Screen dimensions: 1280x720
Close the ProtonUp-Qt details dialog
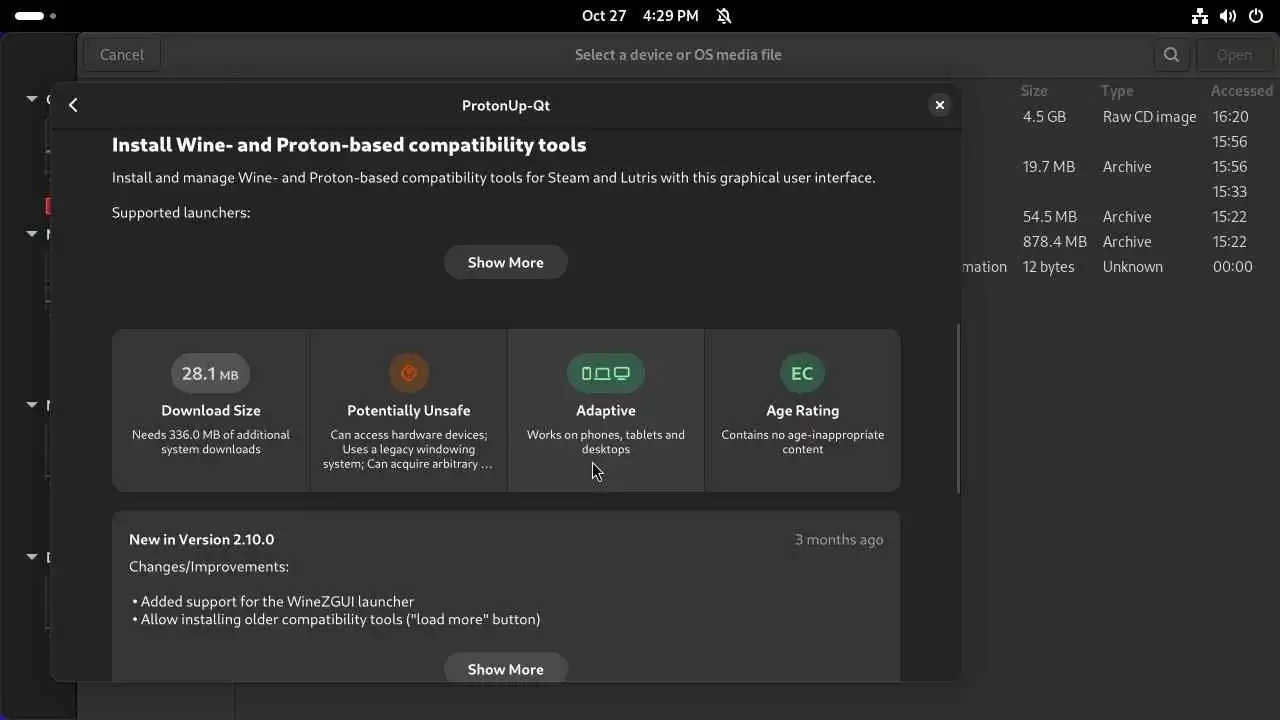pyautogui.click(x=939, y=105)
